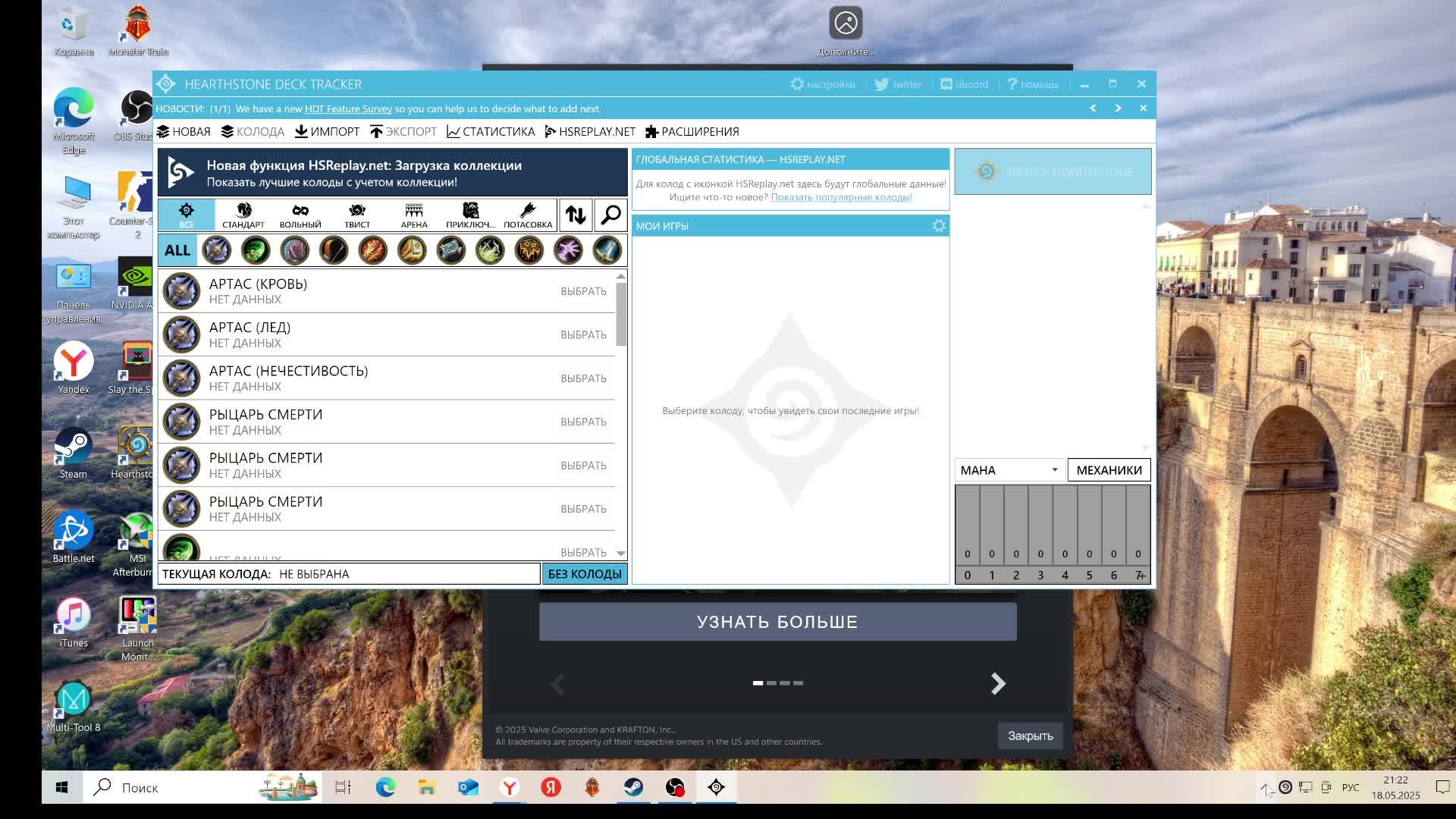Filter decks by Druid class icon
This screenshot has height=819, width=1456.
point(295,250)
